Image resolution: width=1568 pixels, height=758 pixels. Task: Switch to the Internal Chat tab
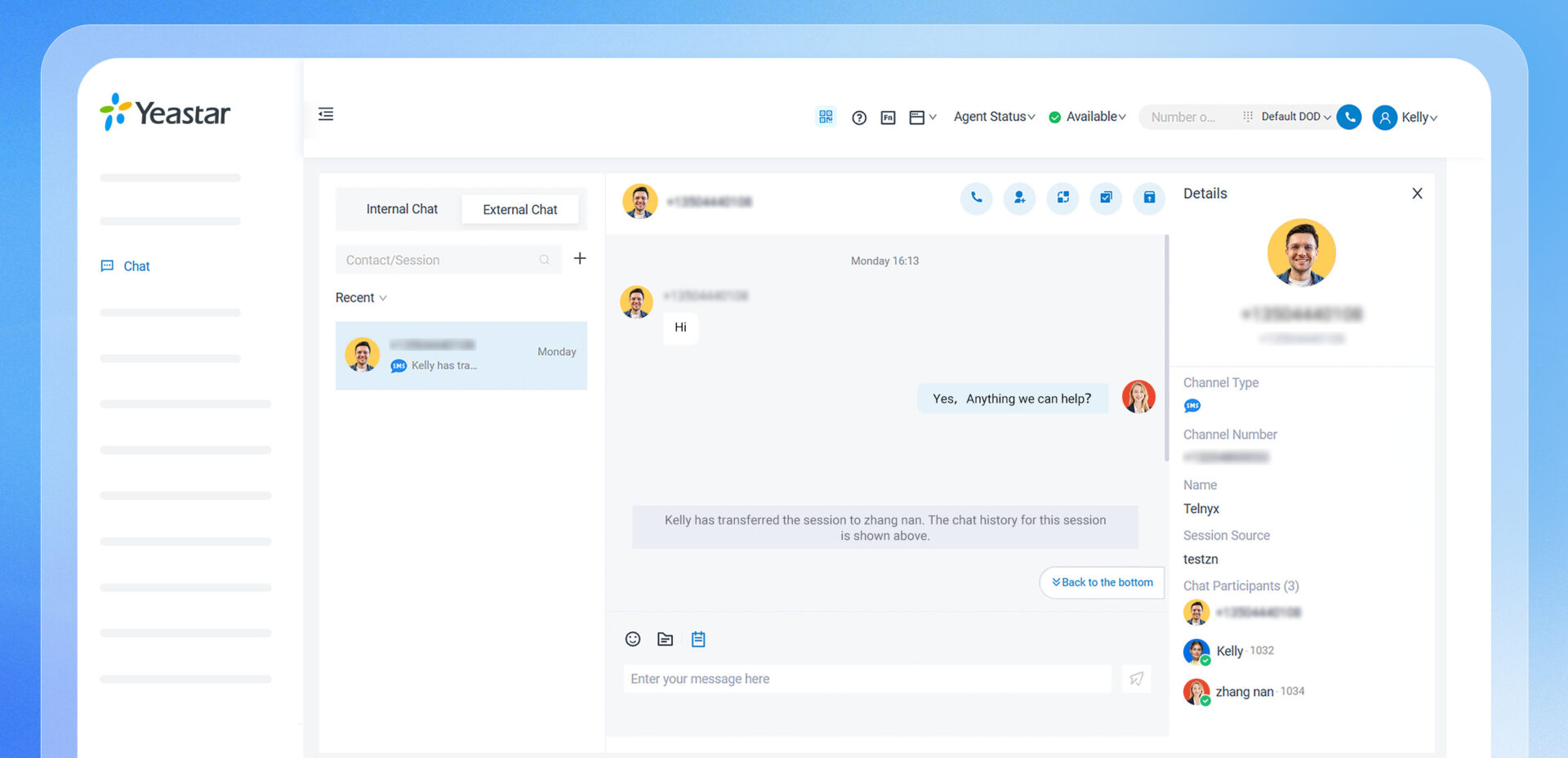[402, 209]
